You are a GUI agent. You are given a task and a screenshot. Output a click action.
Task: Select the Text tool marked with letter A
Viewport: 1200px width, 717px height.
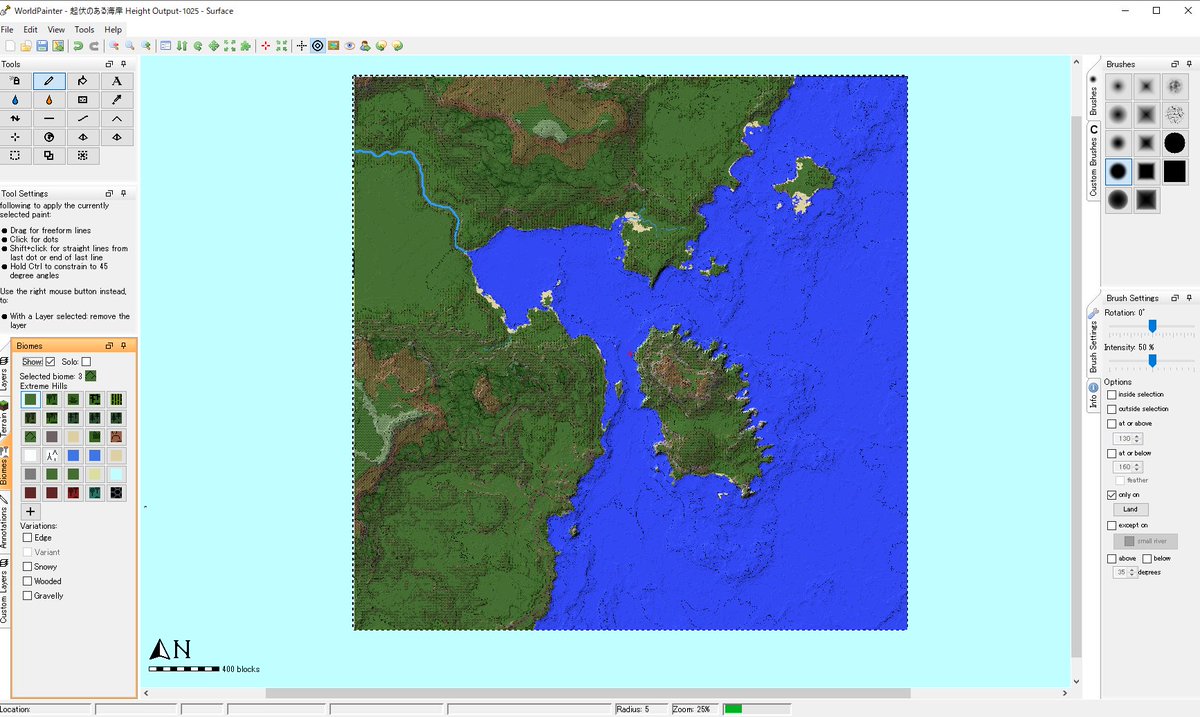(x=116, y=81)
